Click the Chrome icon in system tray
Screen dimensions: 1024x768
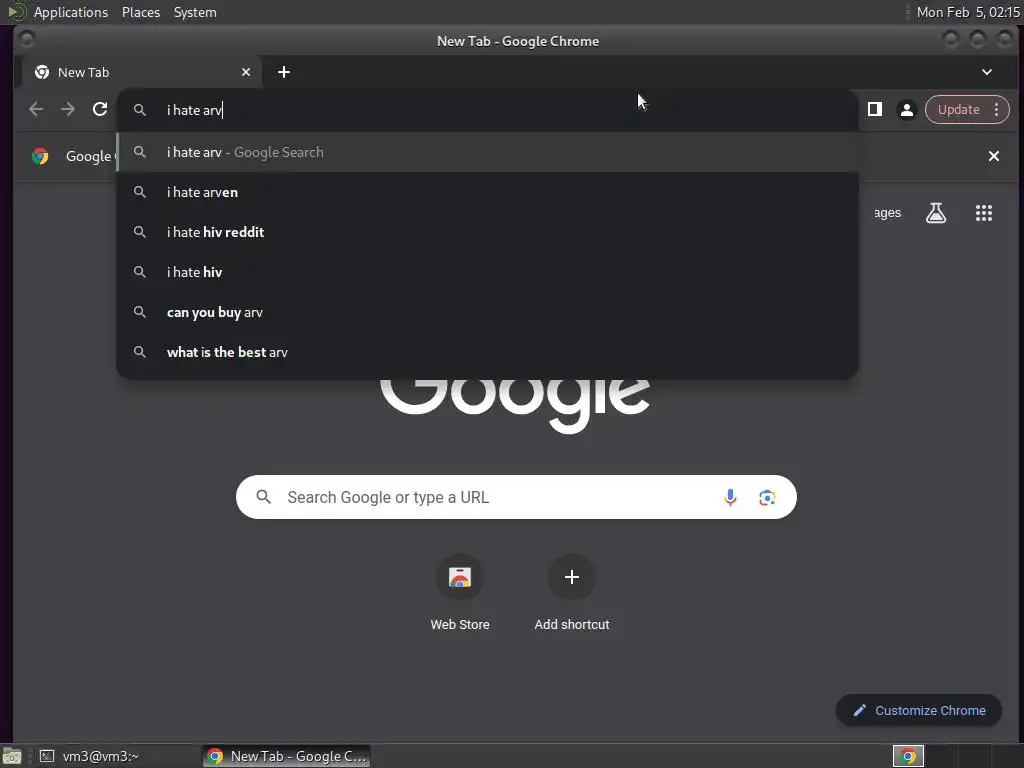[908, 756]
